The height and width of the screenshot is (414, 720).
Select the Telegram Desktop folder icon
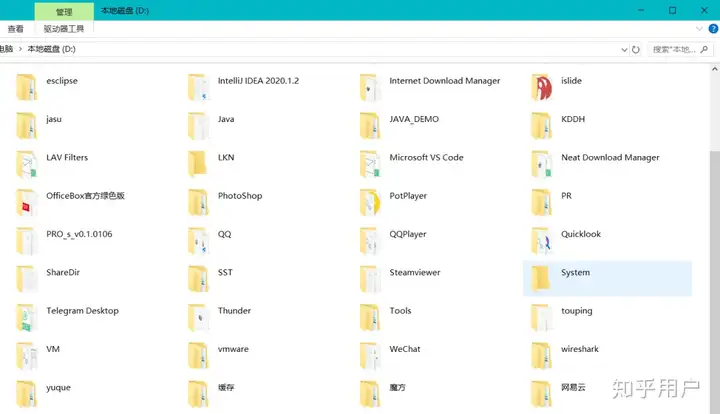(26, 317)
